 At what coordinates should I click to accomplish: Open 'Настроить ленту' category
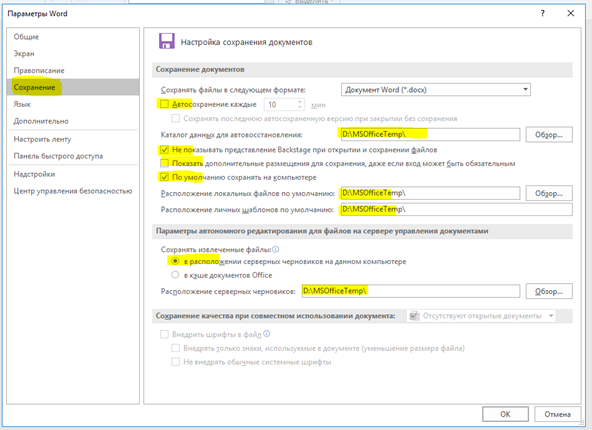pos(73,139)
